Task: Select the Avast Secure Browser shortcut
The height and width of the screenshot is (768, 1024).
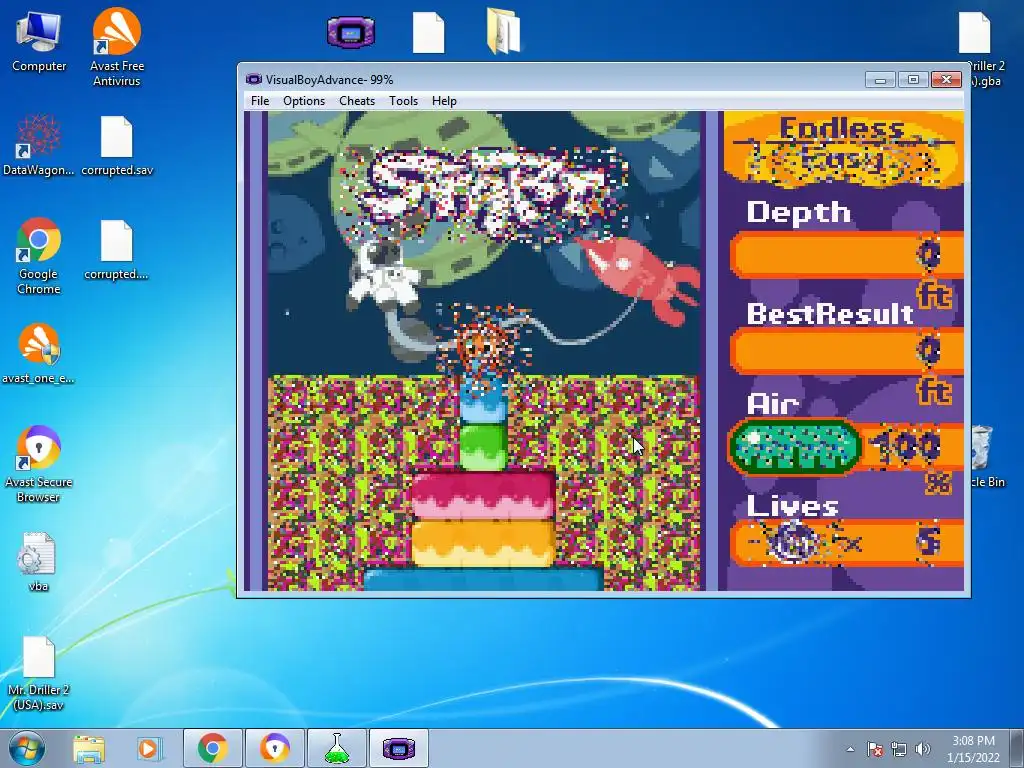Action: [39, 464]
